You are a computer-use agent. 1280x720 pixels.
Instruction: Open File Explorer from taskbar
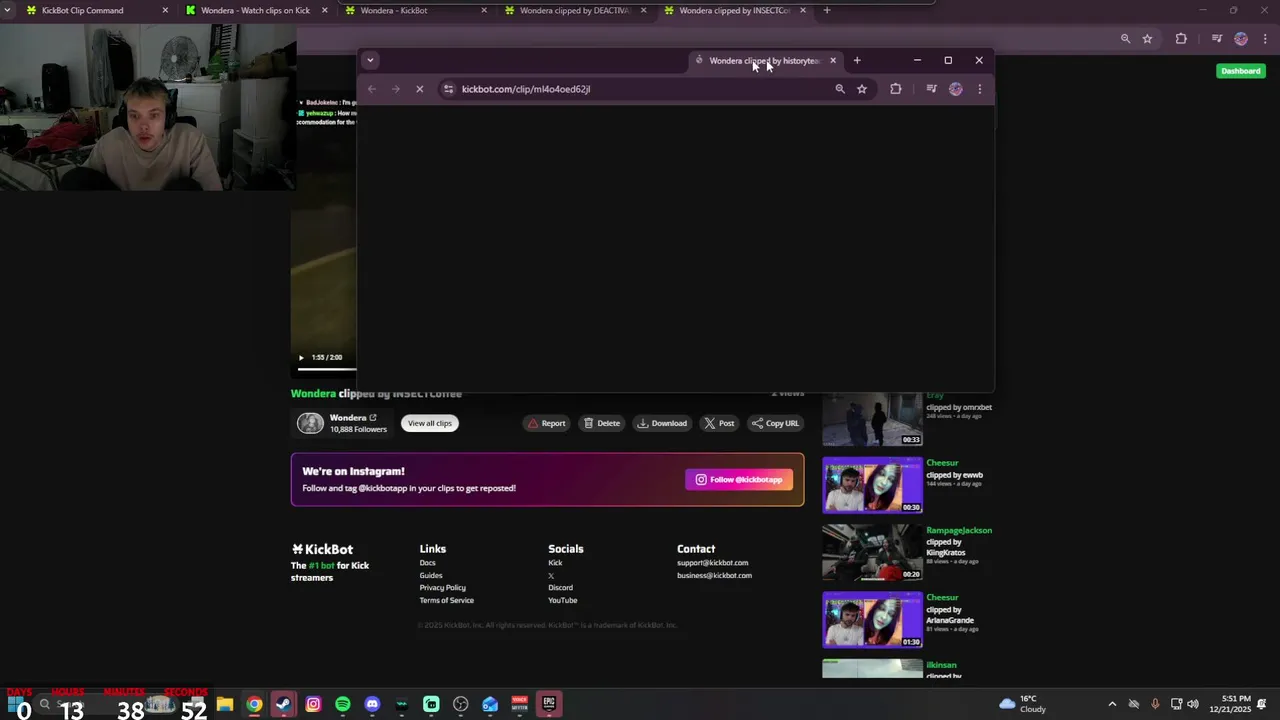pos(225,704)
